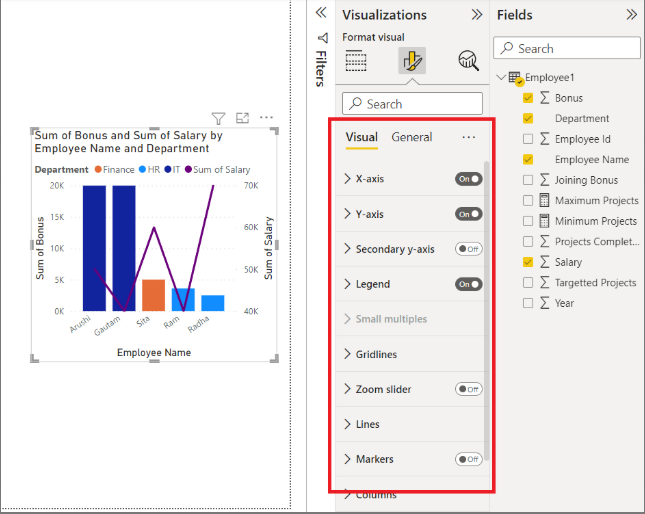Click the Employee Name axis title
The image size is (645, 514).
click(154, 352)
